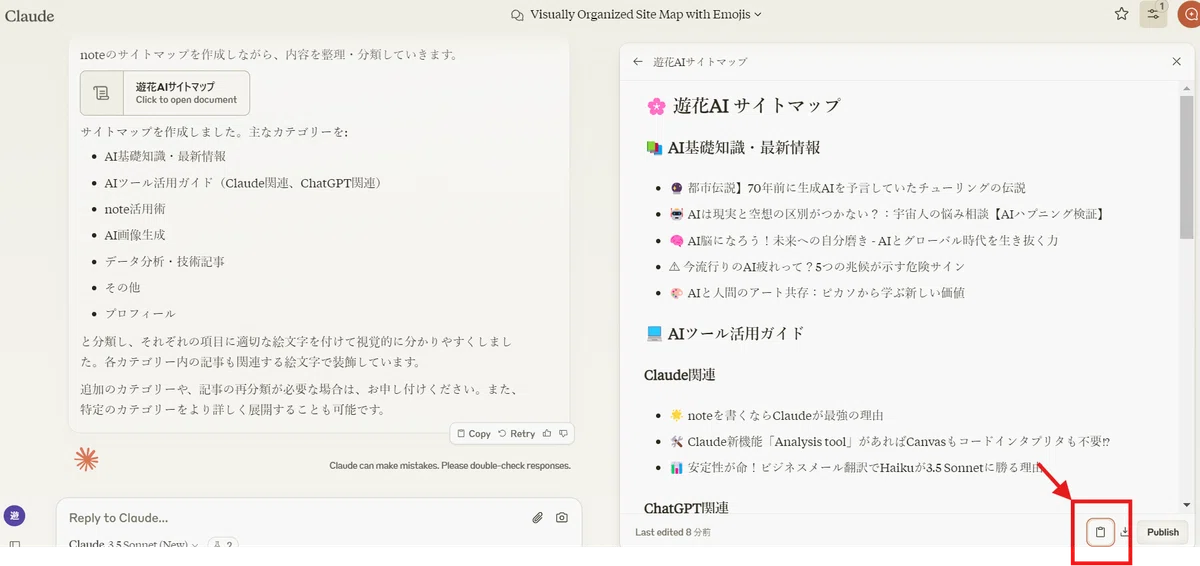Click chat bullet 'AI画像生成'

pos(135,235)
